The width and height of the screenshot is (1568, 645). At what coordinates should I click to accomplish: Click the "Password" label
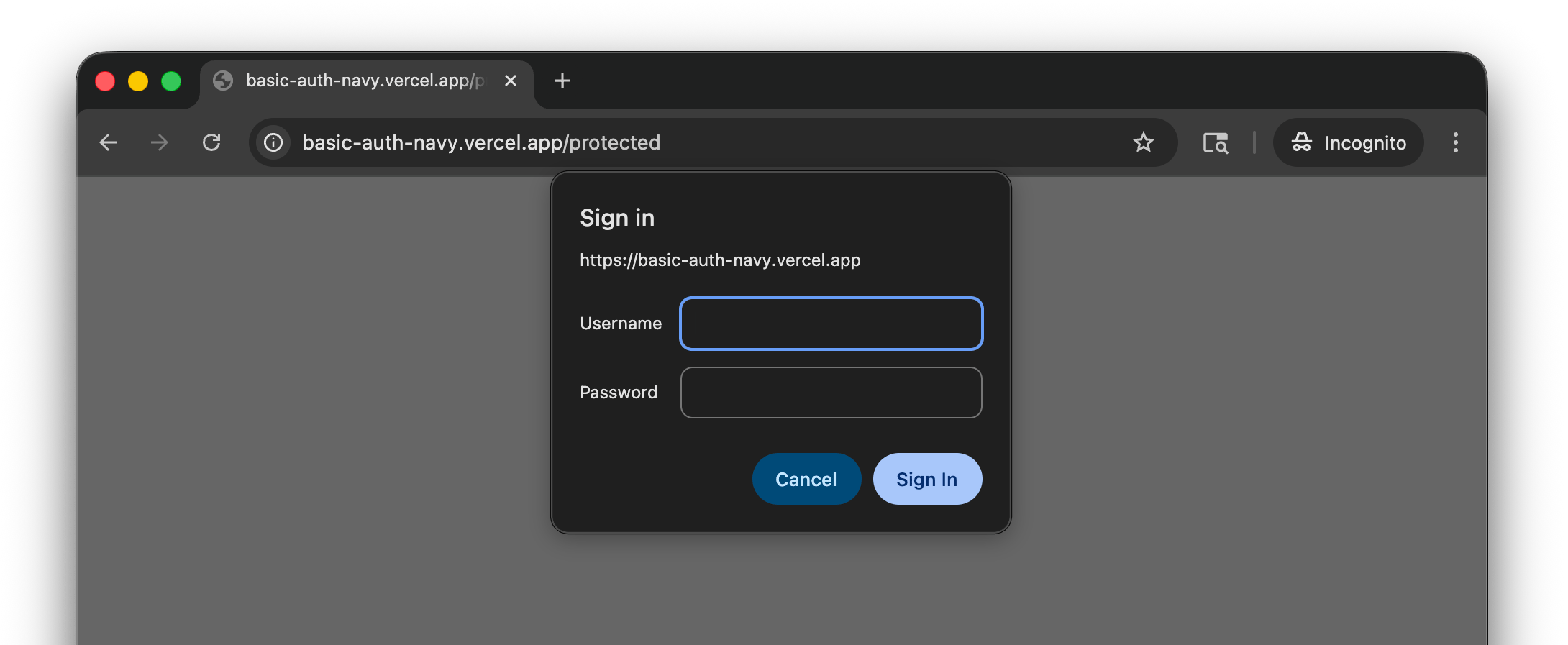click(x=619, y=393)
